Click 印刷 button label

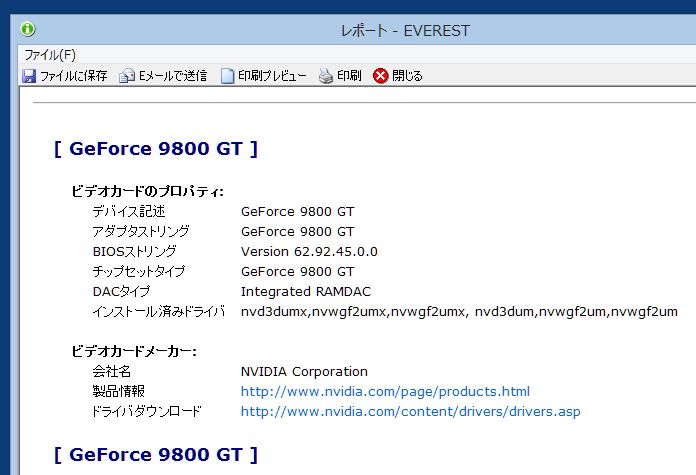coord(349,76)
